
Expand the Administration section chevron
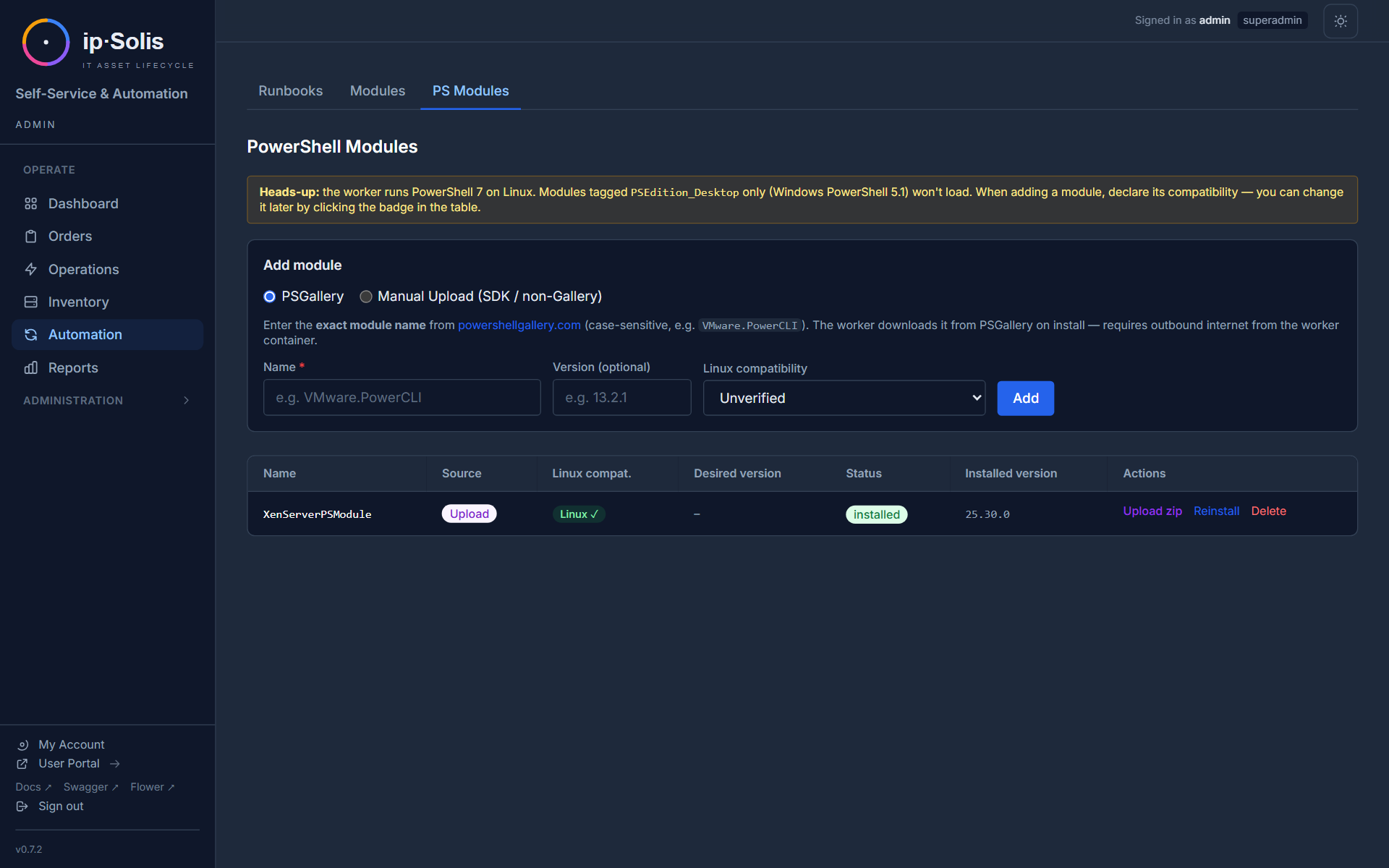click(186, 401)
